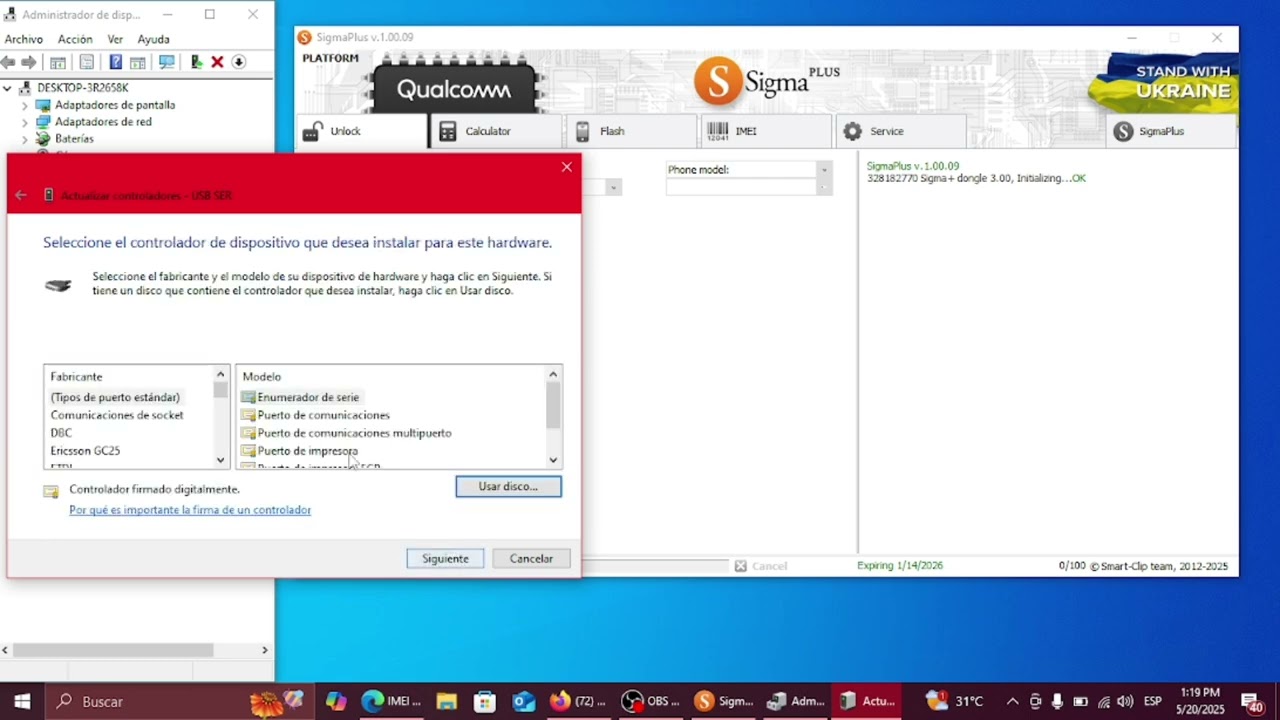
Task: Open the Archivo menu
Action: [24, 39]
